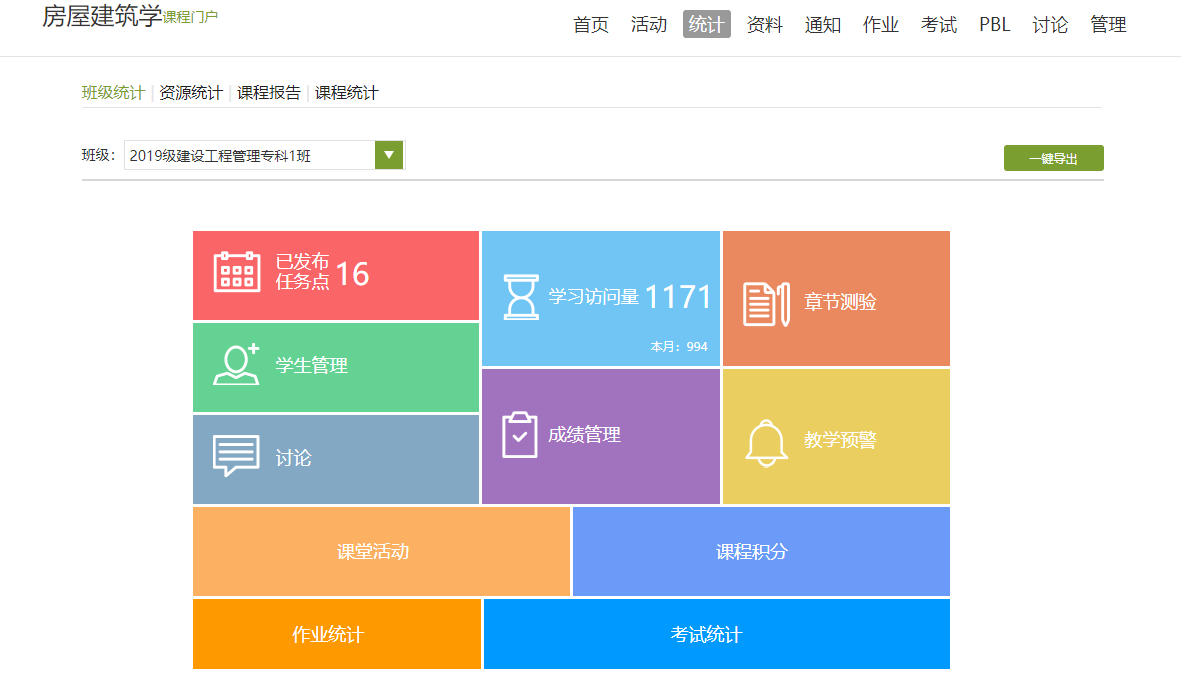The image size is (1181, 685).
Task: Go to 首页 in the top navigation
Action: 591,25
